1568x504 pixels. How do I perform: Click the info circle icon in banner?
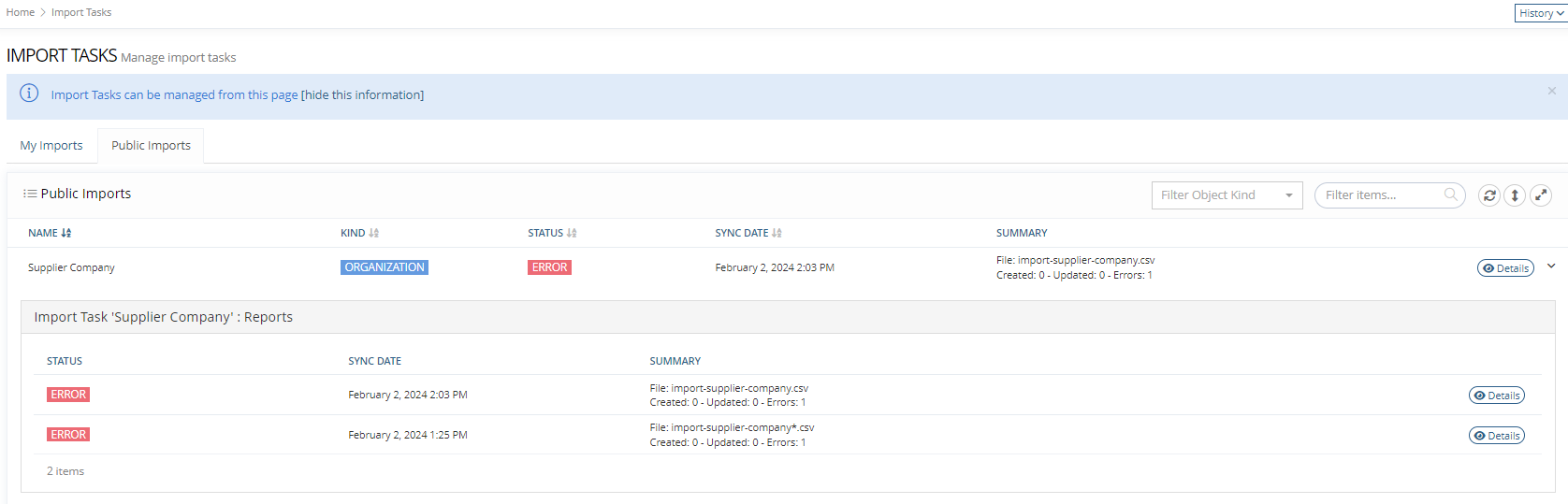click(x=29, y=94)
